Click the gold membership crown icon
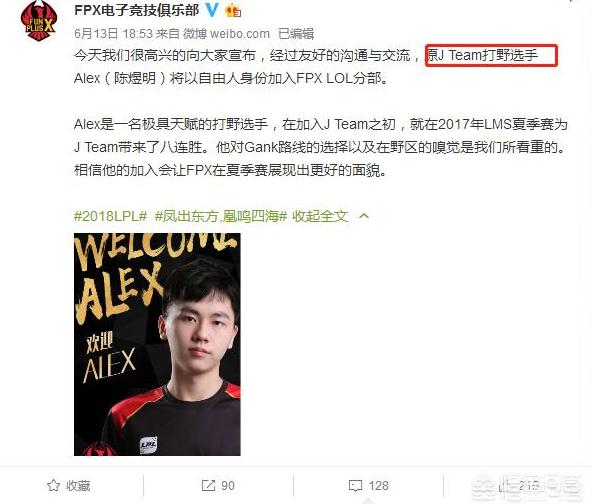This screenshot has width=592, height=504. point(233,10)
